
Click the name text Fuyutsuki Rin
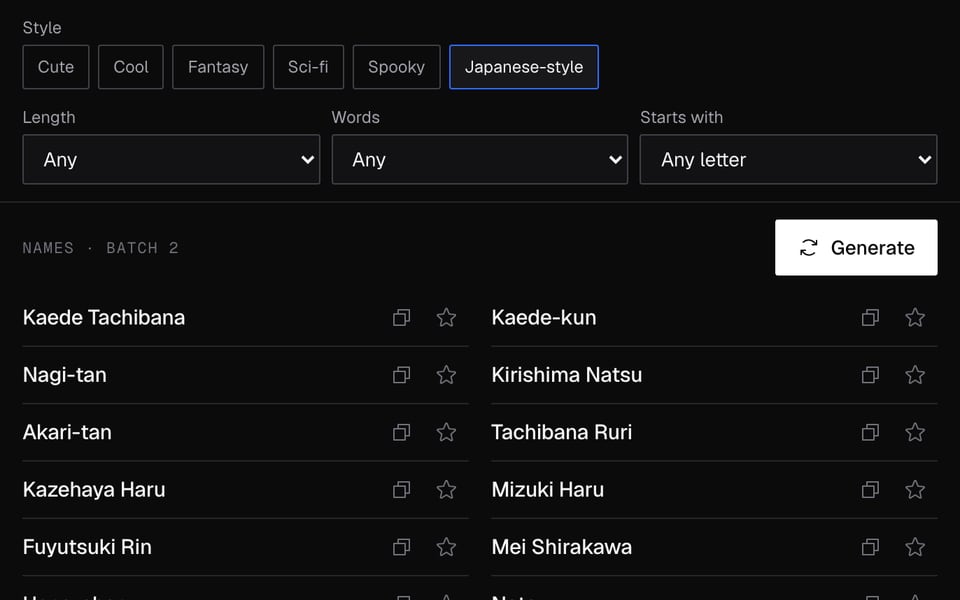tap(87, 547)
